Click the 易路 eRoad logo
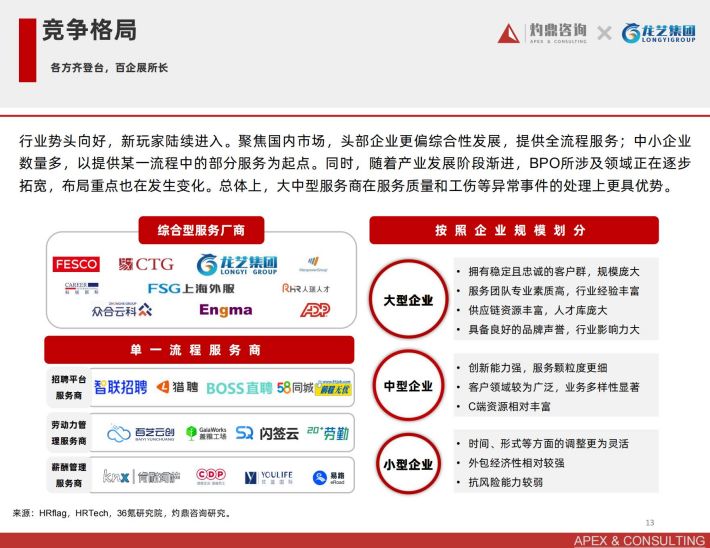The image size is (710, 548). (329, 477)
